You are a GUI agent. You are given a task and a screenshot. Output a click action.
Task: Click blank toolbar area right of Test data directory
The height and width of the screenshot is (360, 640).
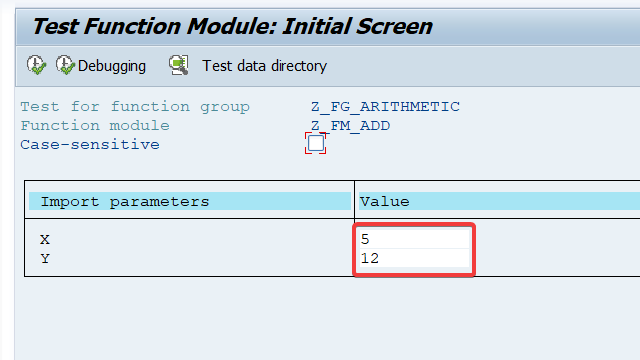[482, 66]
